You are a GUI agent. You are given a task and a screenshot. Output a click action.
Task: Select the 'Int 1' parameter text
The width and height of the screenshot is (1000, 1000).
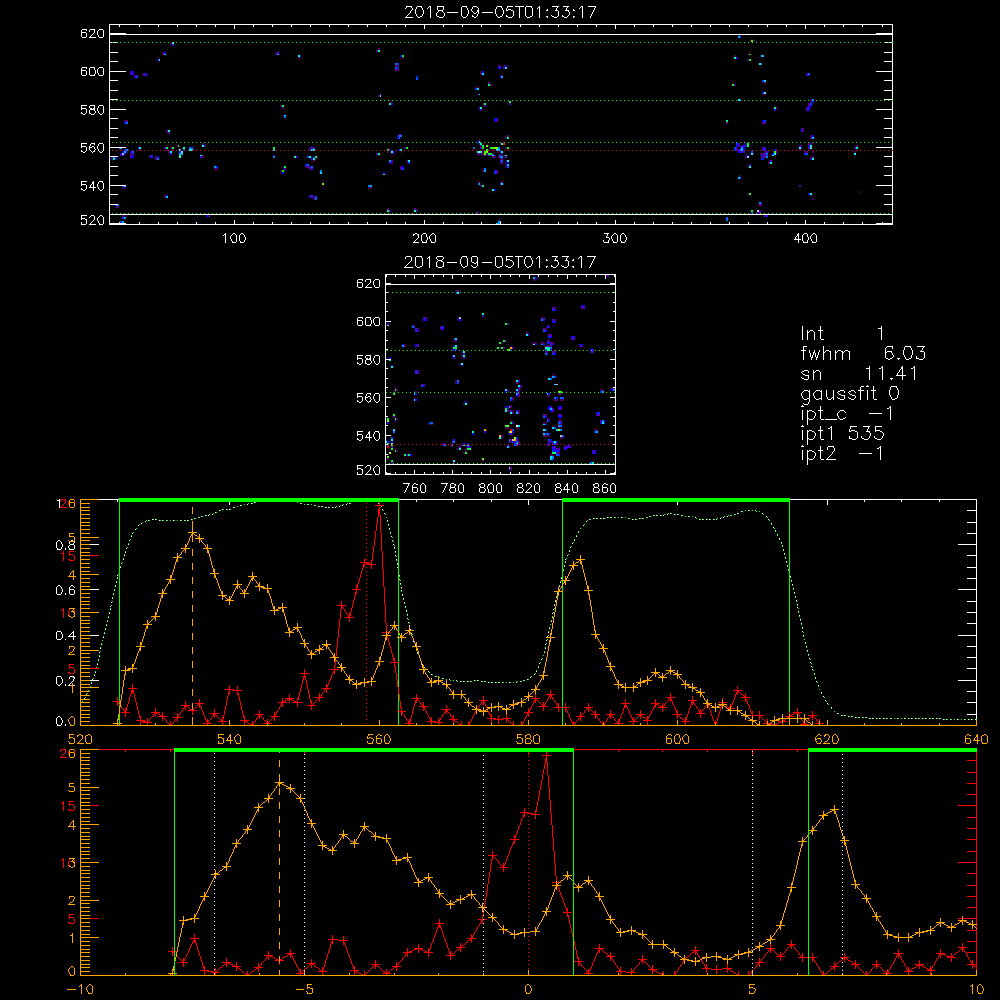[x=842, y=334]
